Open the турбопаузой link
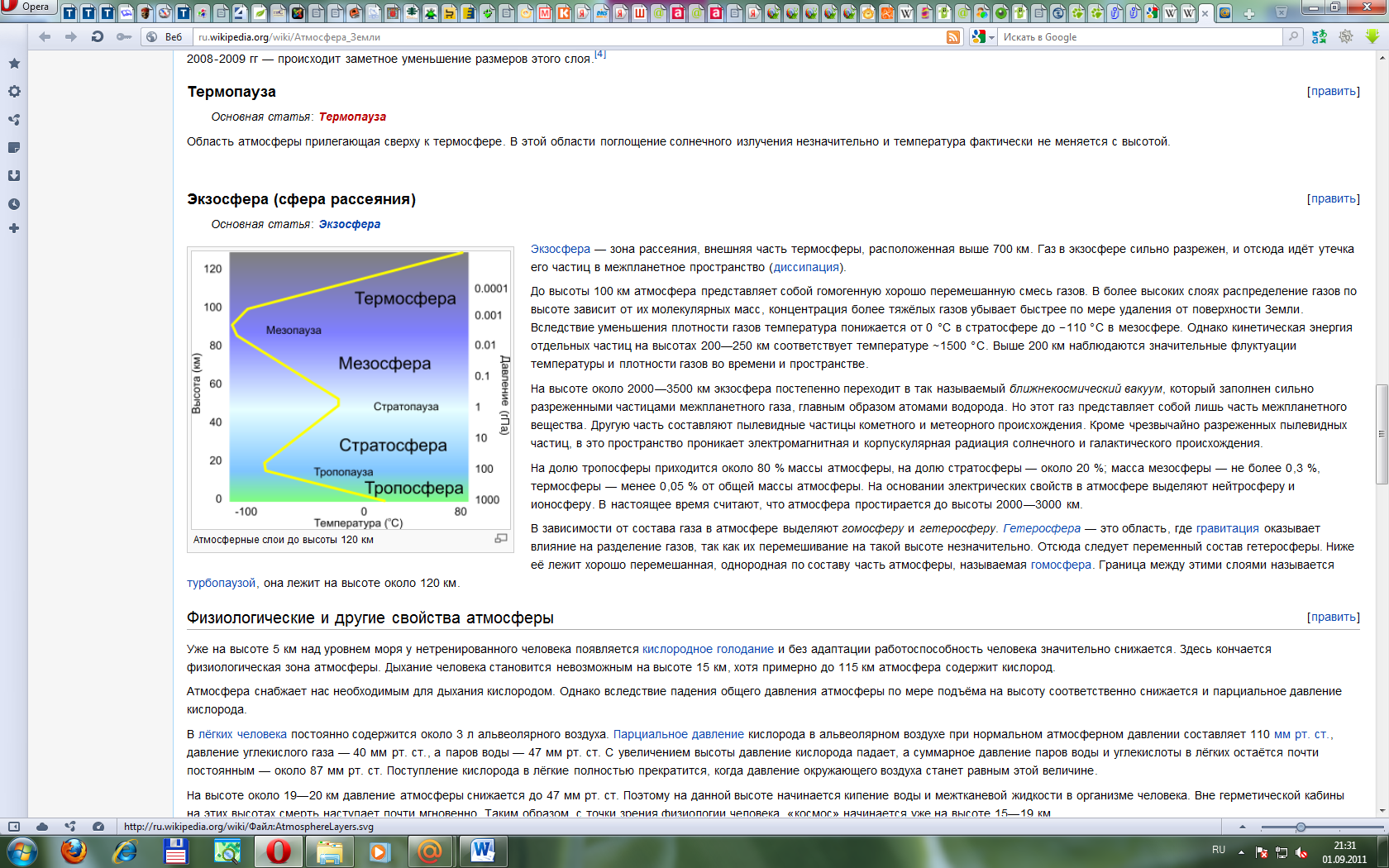1389x868 pixels. pos(222,583)
